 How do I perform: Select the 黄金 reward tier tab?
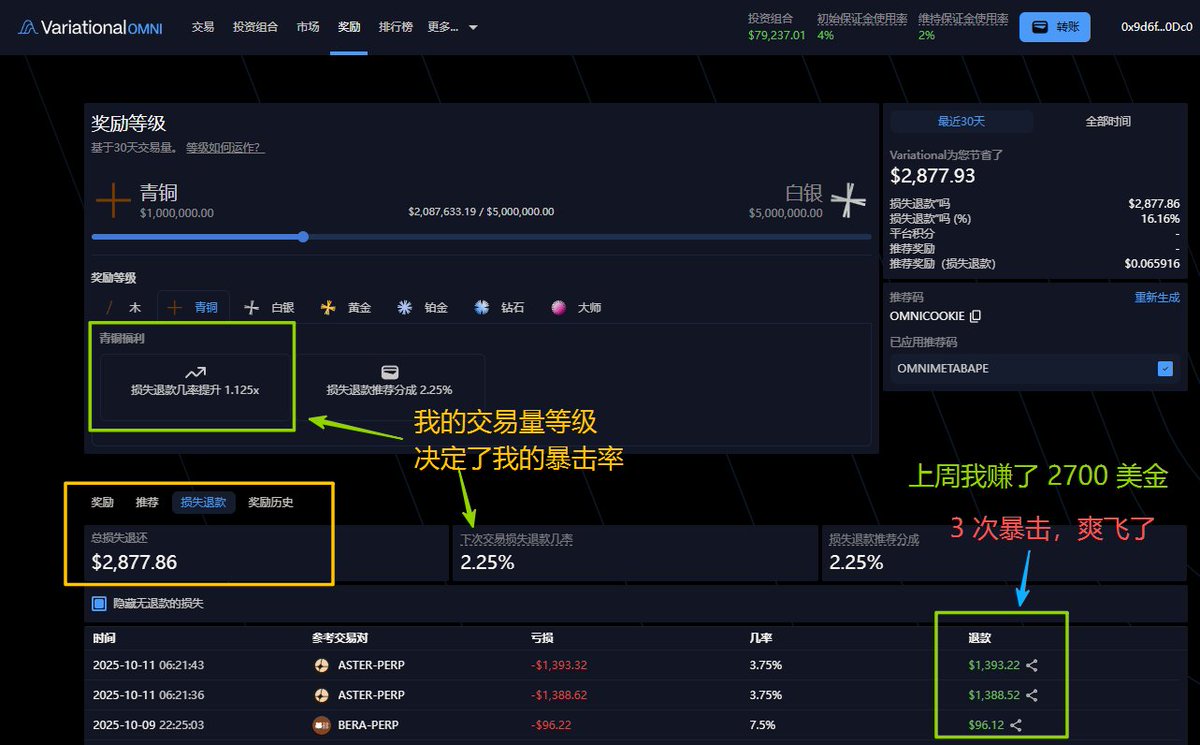click(x=346, y=308)
